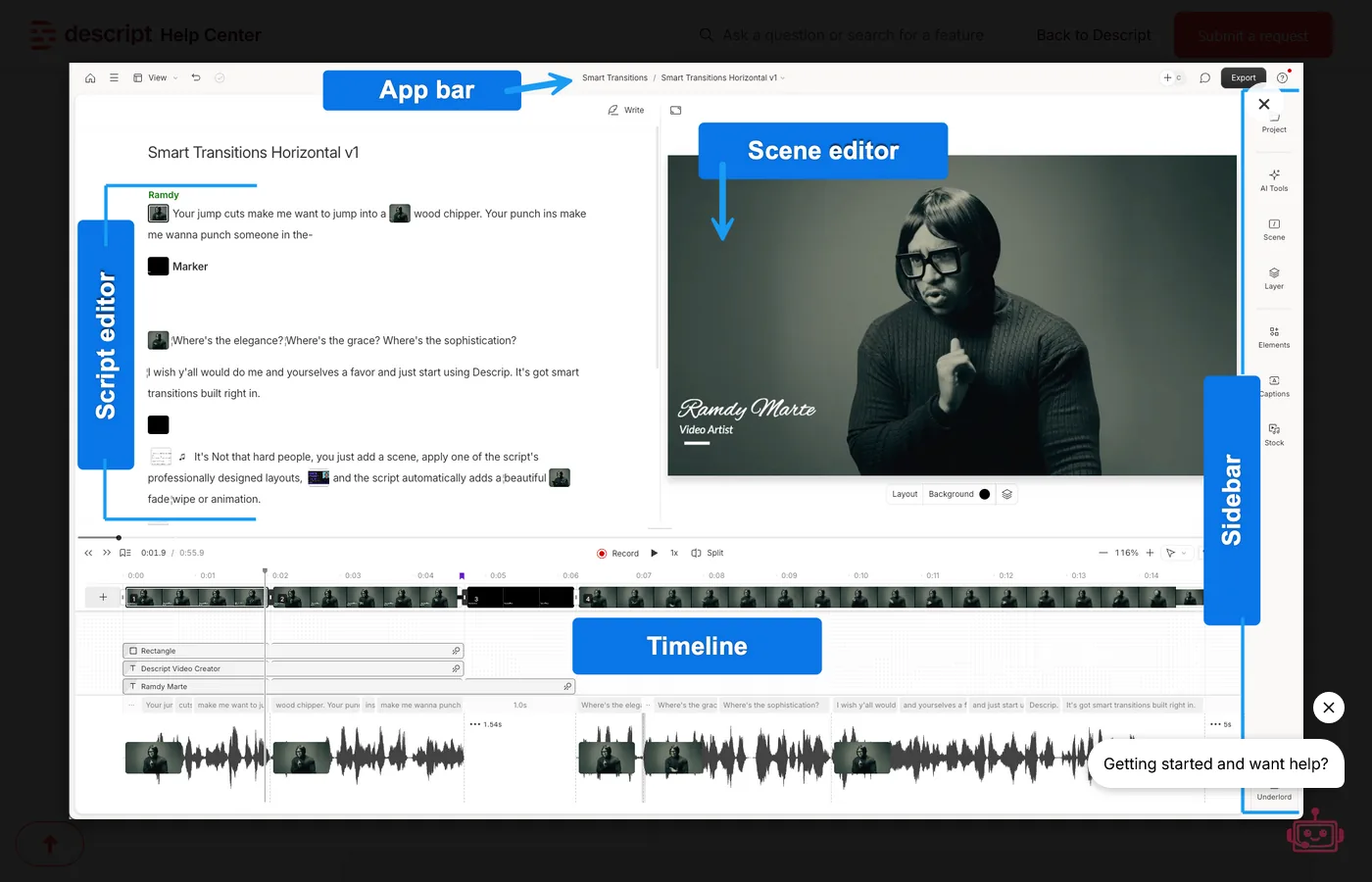Click the Record button

(617, 553)
